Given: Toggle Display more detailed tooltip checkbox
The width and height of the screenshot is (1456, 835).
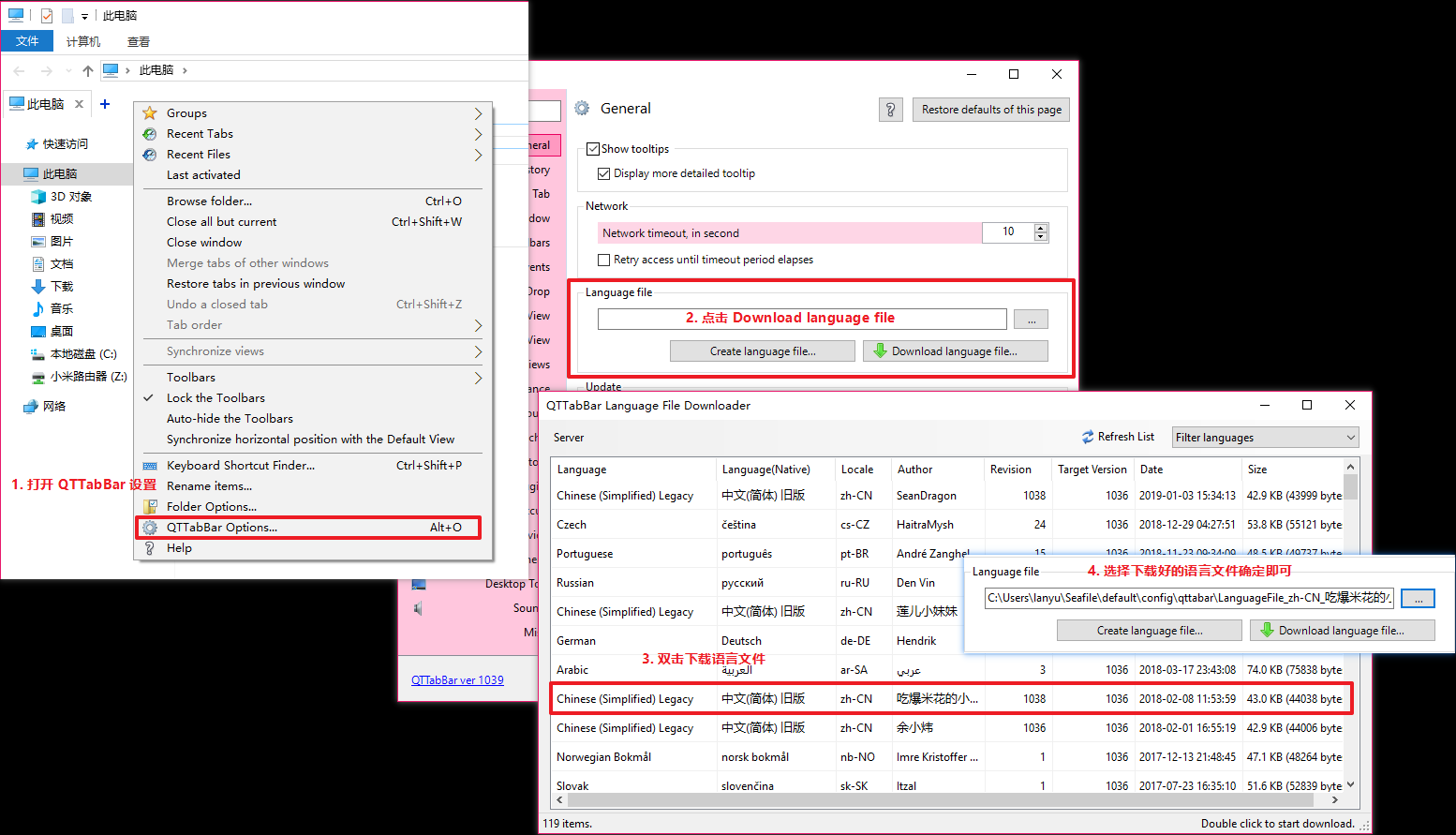Looking at the screenshot, I should (x=604, y=173).
